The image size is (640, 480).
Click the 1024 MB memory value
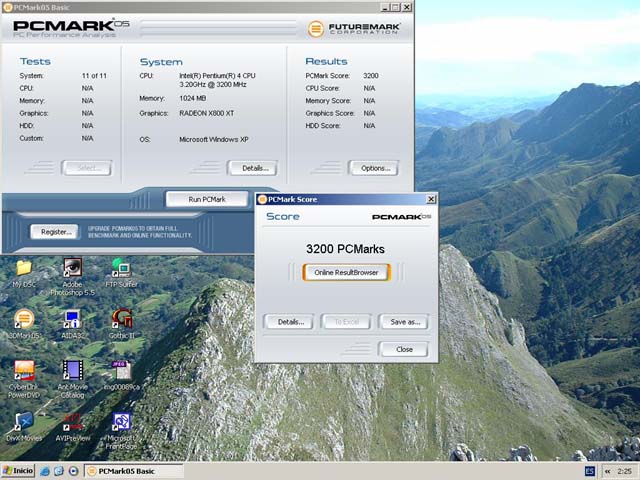(193, 98)
